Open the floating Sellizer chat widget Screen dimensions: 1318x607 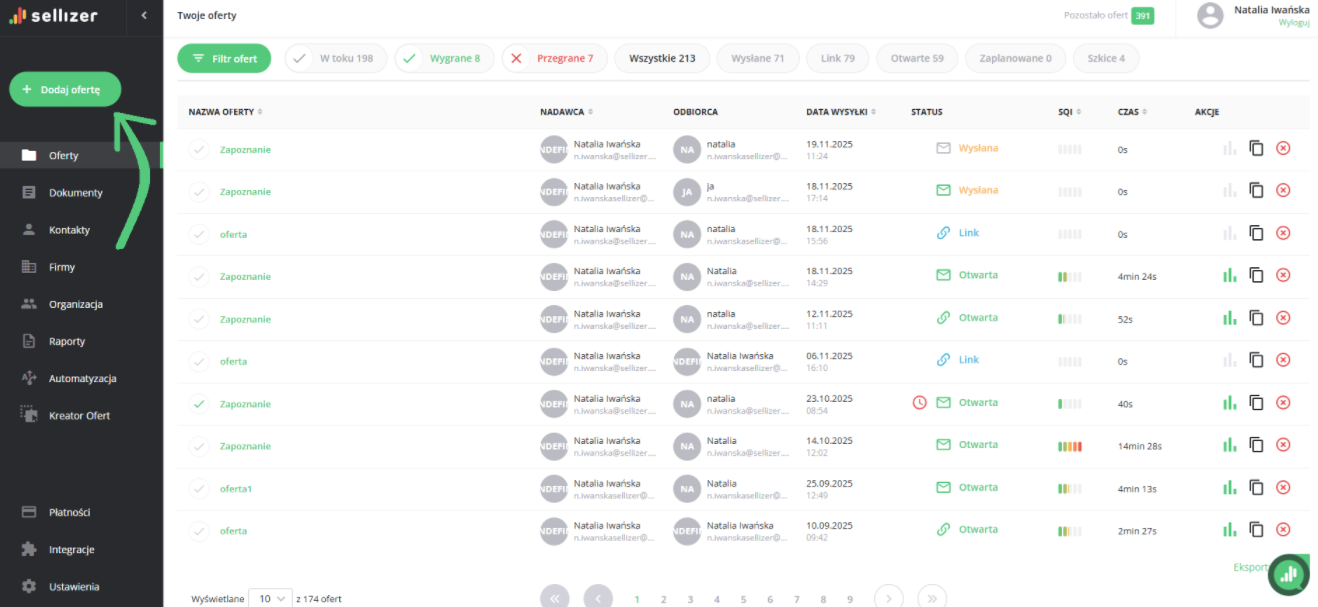click(1288, 574)
